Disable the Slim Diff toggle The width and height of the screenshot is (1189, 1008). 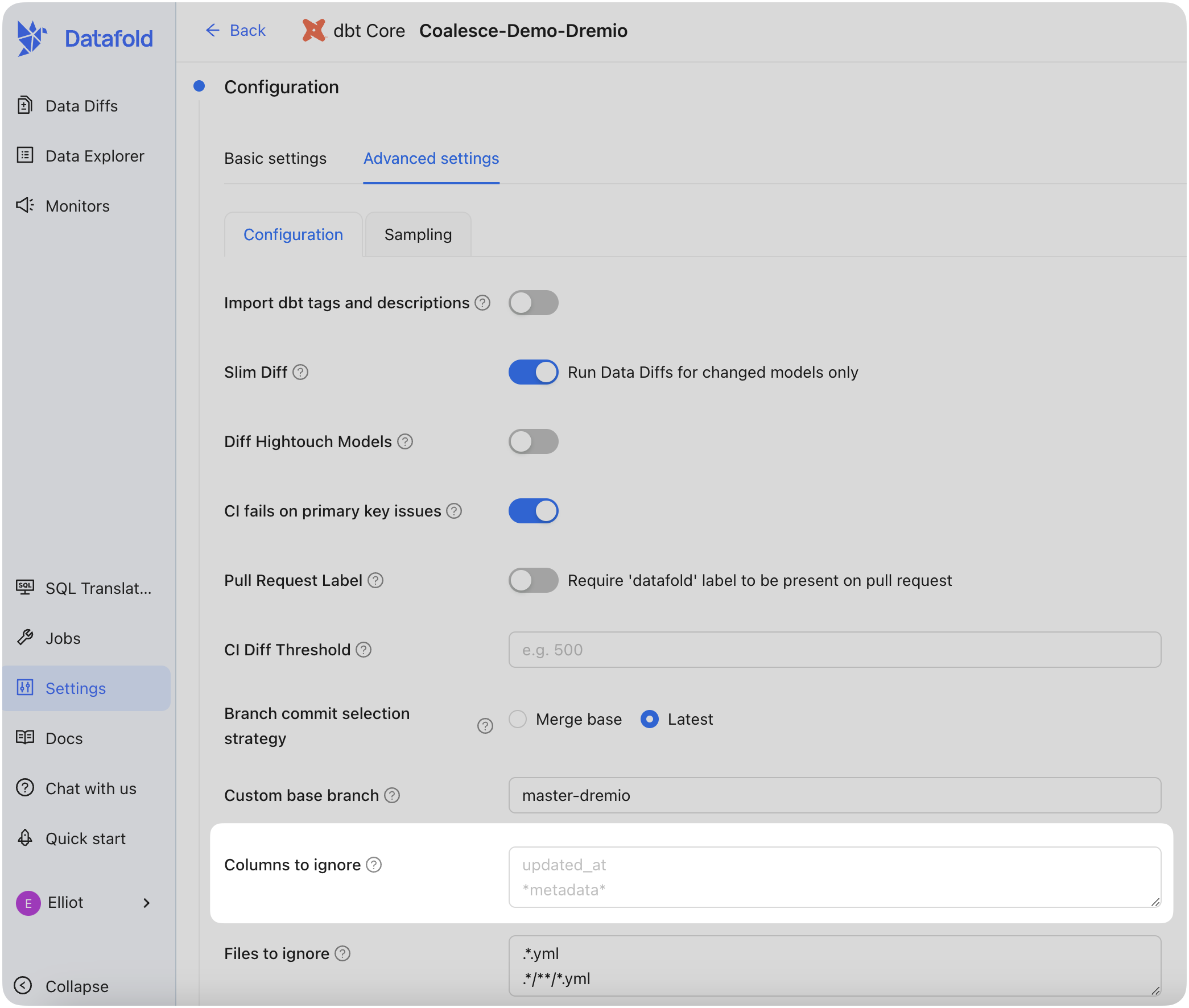534,373
